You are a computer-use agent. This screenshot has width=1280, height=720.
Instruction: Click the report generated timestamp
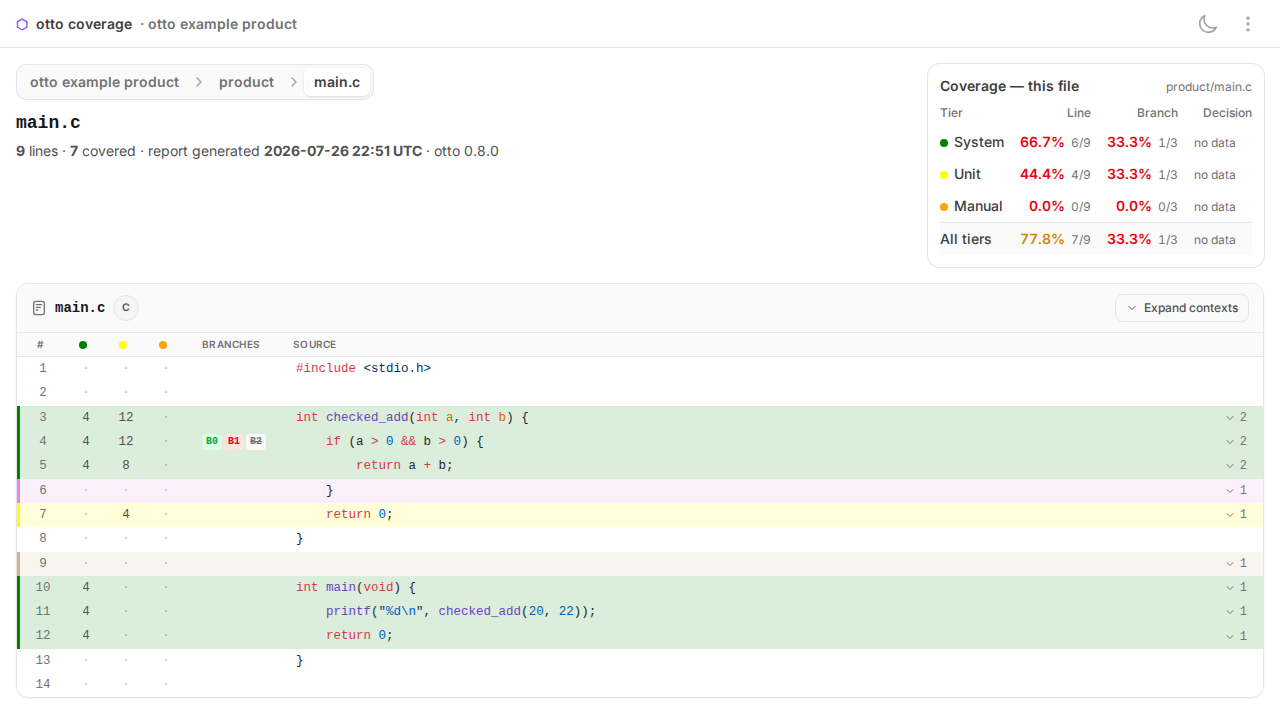(343, 151)
